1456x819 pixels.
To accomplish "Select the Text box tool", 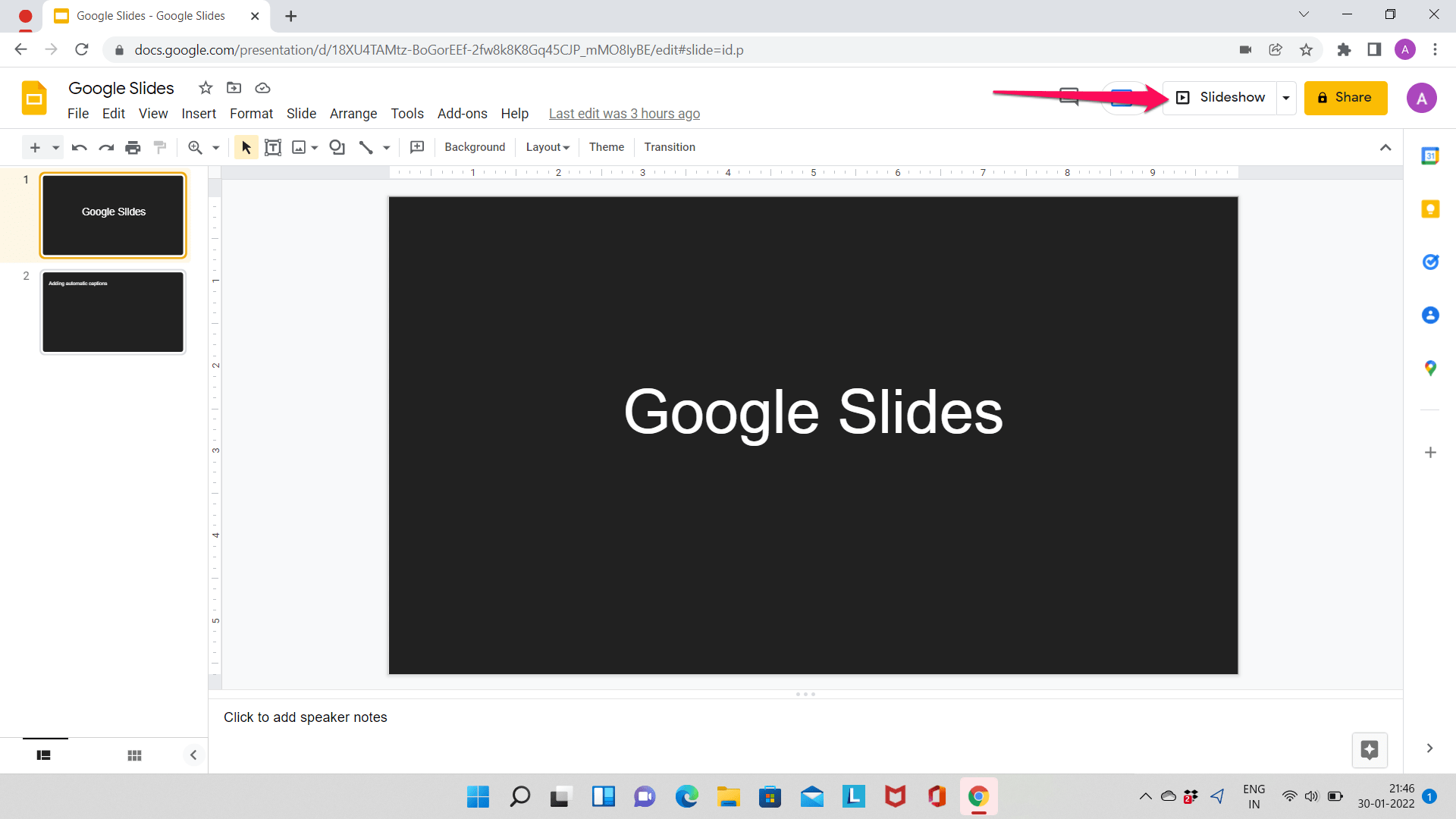I will tap(273, 147).
